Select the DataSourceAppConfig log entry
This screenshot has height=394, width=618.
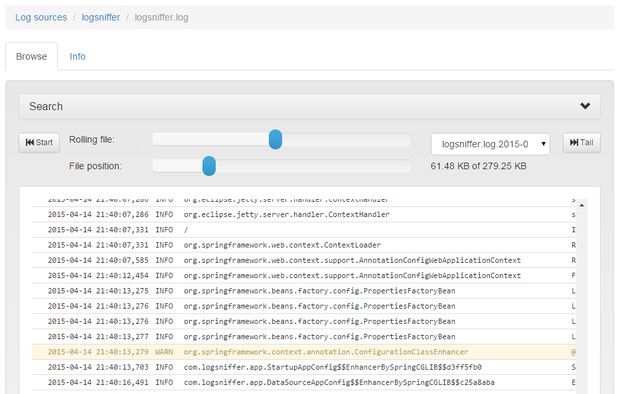pyautogui.click(x=304, y=383)
